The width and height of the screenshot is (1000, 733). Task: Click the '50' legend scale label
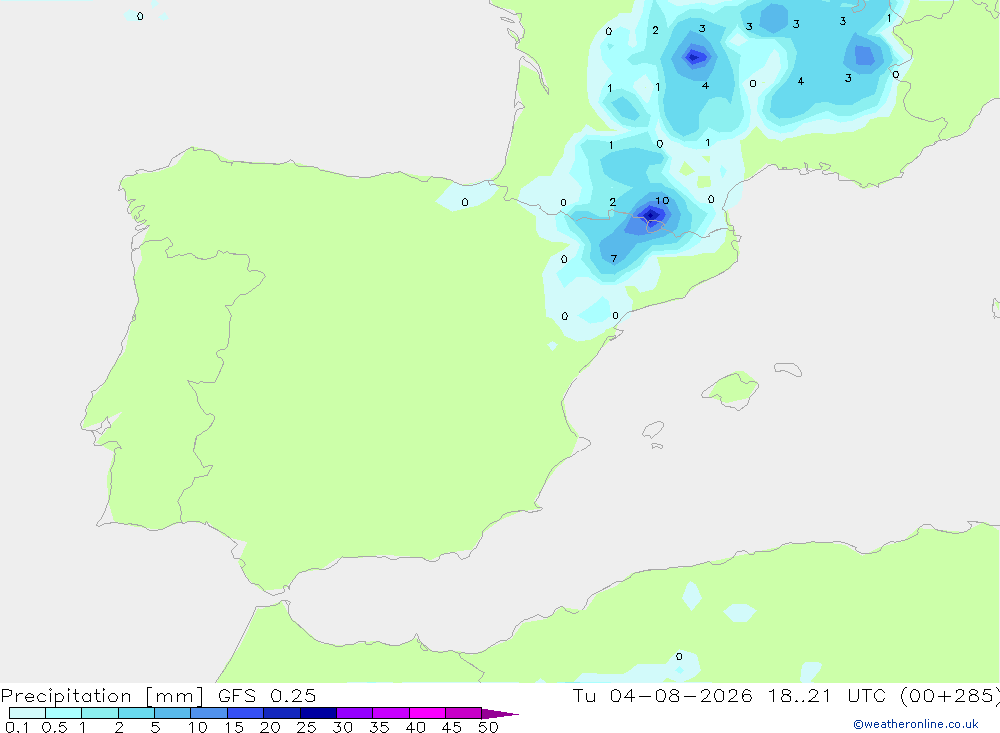488,727
